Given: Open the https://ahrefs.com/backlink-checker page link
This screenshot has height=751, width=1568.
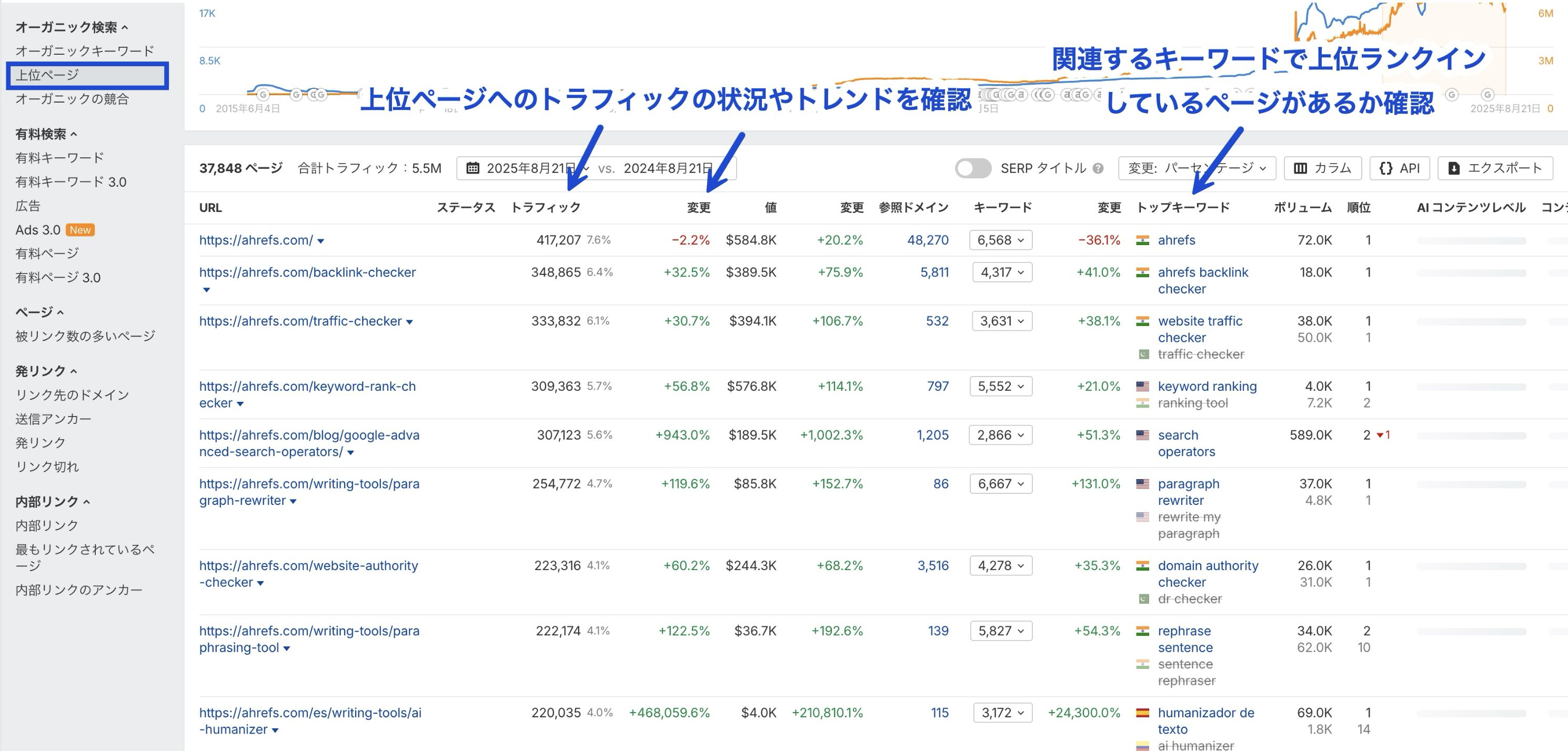Looking at the screenshot, I should click(x=307, y=272).
